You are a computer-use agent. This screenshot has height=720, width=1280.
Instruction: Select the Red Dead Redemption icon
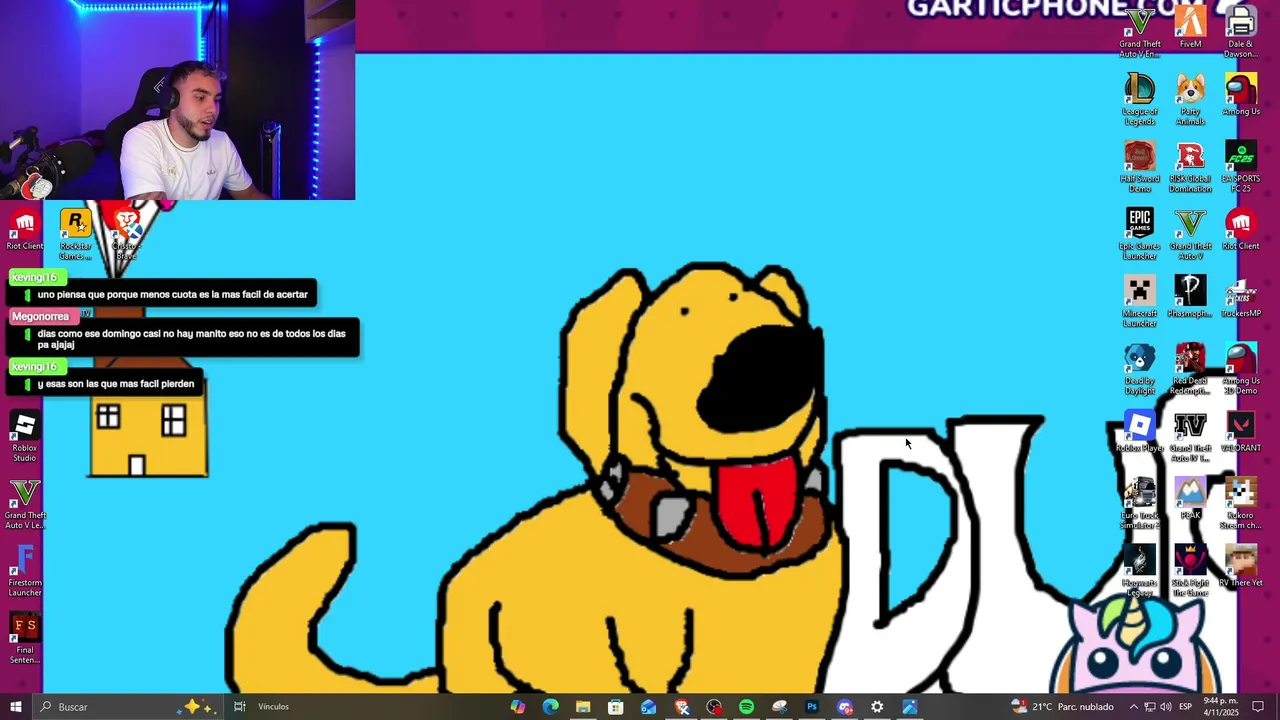(1190, 367)
